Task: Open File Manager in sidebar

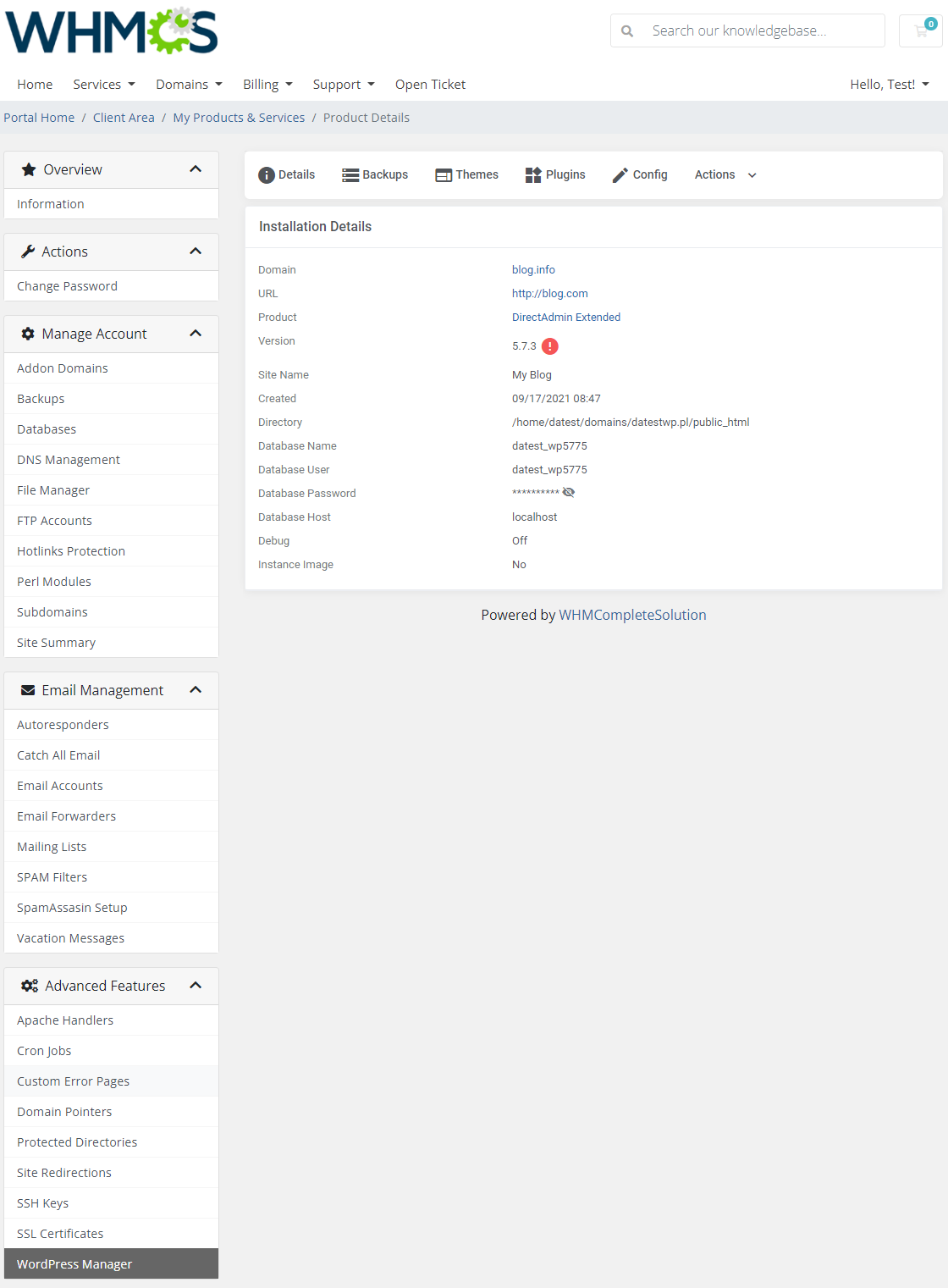Action: click(112, 490)
